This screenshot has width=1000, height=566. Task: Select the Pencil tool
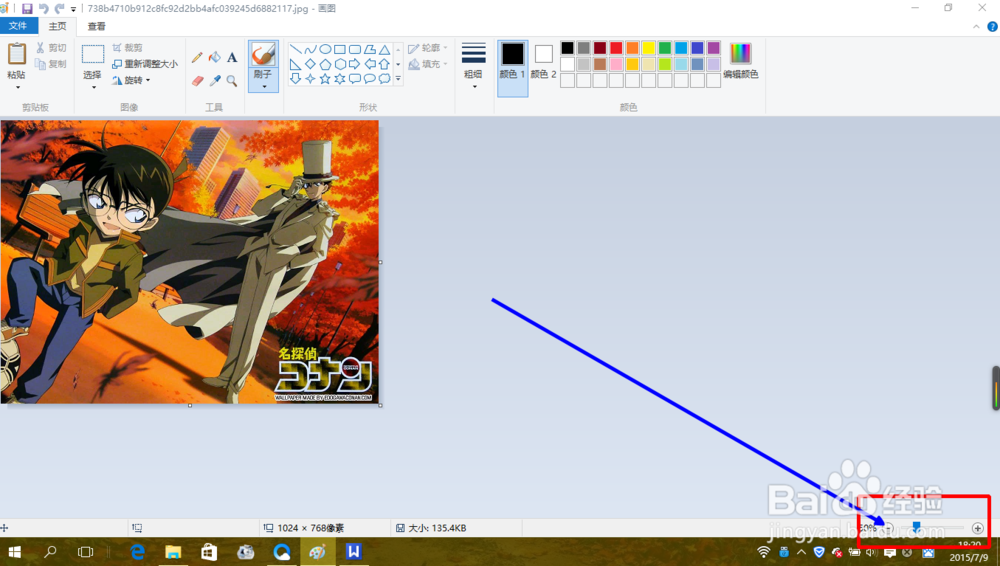(197, 57)
